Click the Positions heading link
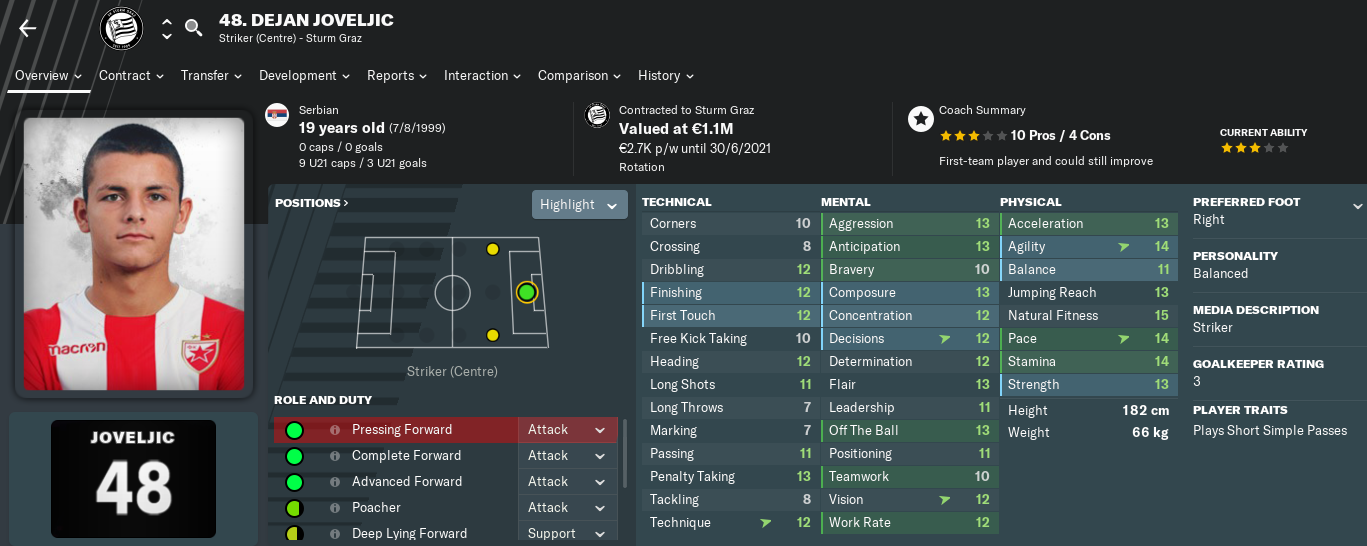Viewport: 1367px width, 546px height. click(312, 203)
